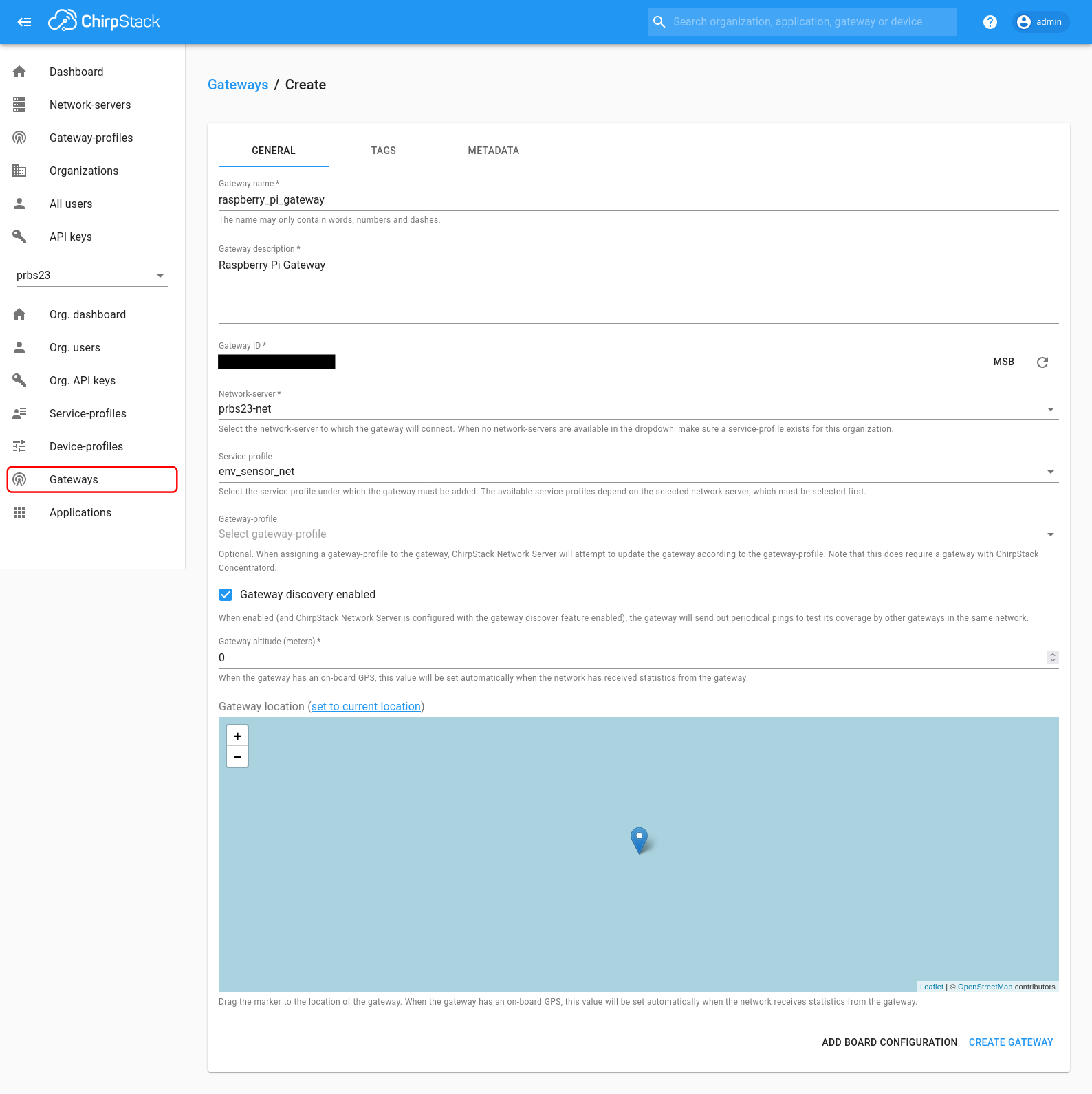Open Organizations from the sidebar
This screenshot has height=1094, width=1092.
pyautogui.click(x=92, y=171)
